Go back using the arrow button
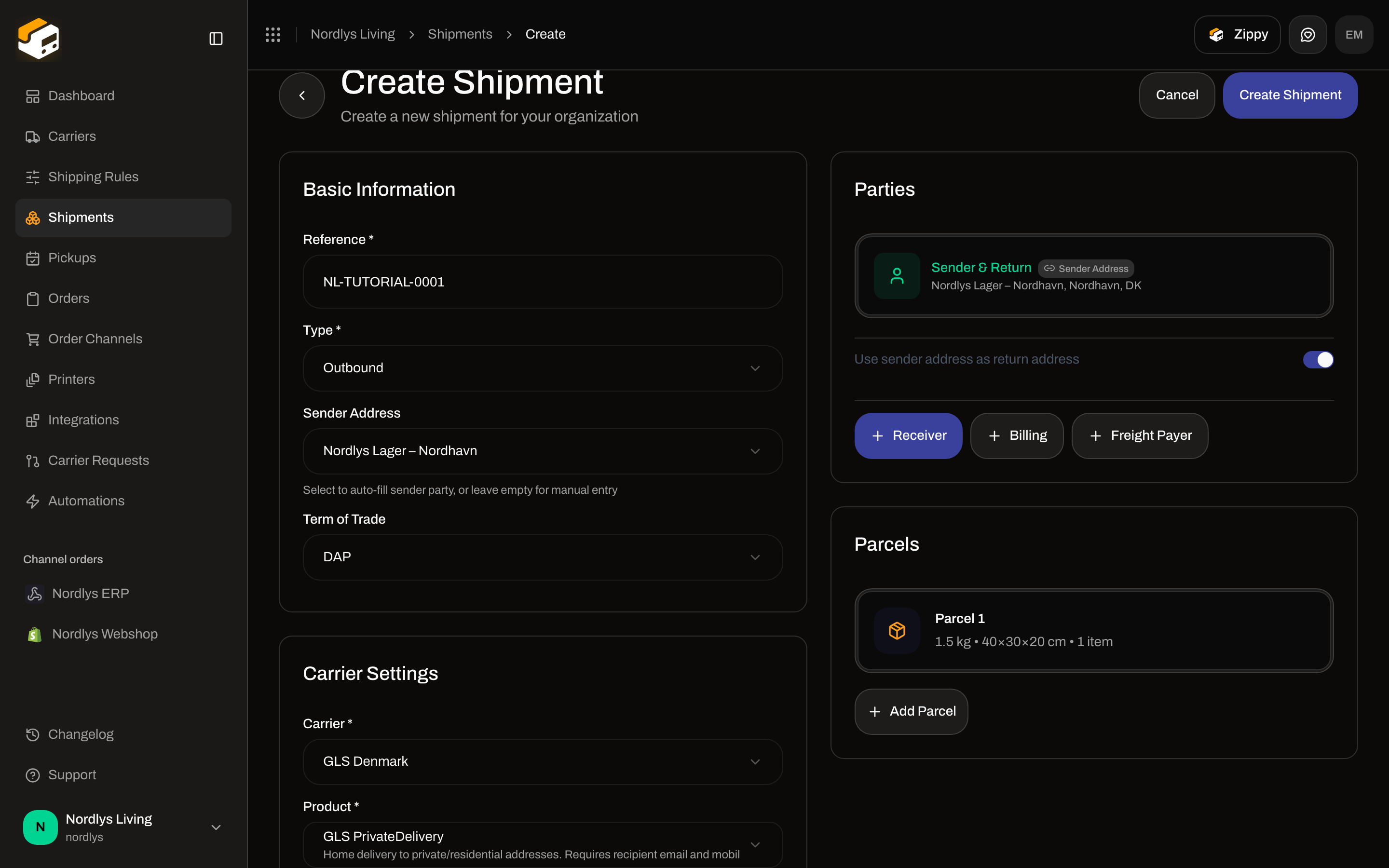 point(302,95)
